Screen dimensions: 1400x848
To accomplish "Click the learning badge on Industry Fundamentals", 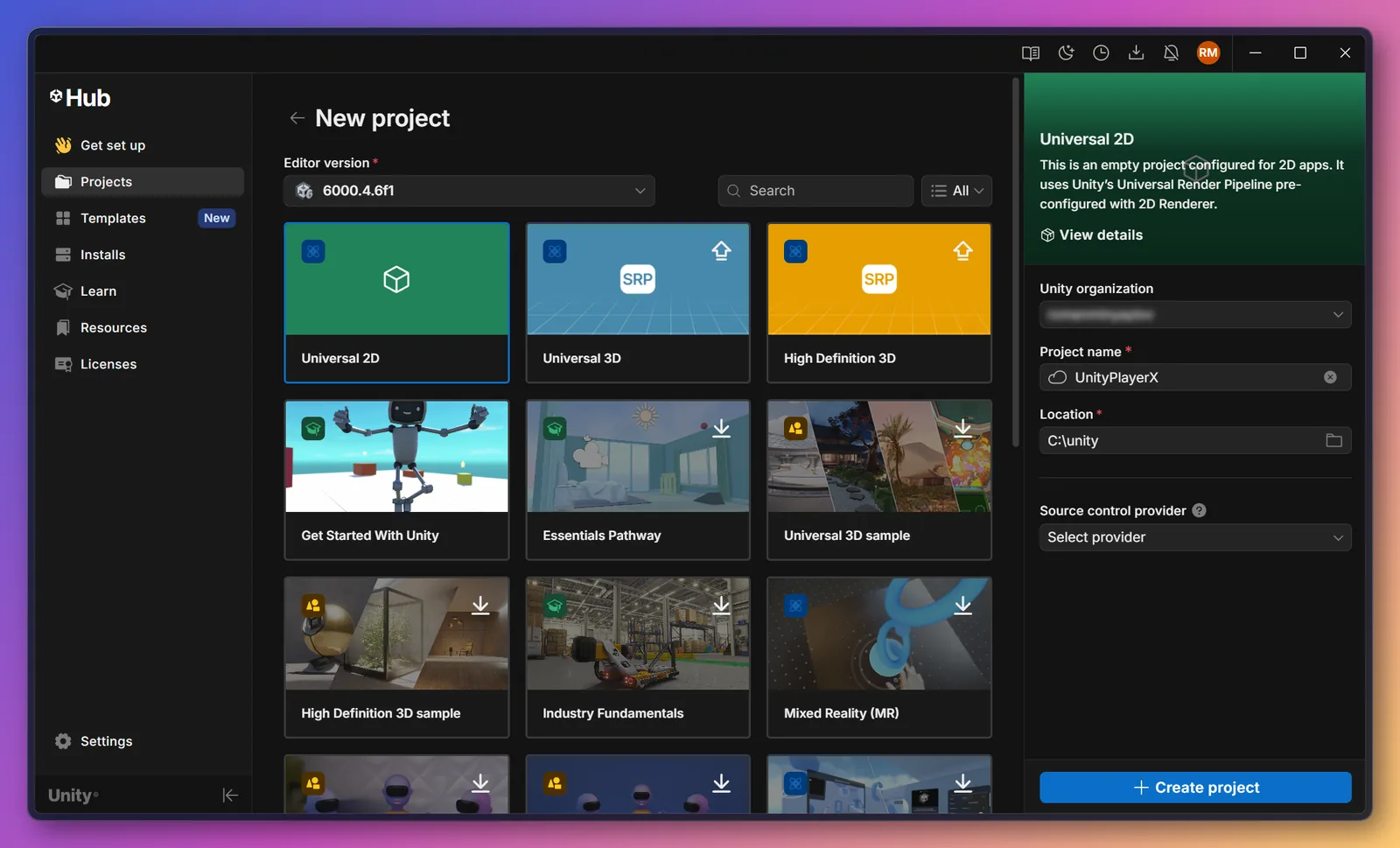I will [x=555, y=606].
